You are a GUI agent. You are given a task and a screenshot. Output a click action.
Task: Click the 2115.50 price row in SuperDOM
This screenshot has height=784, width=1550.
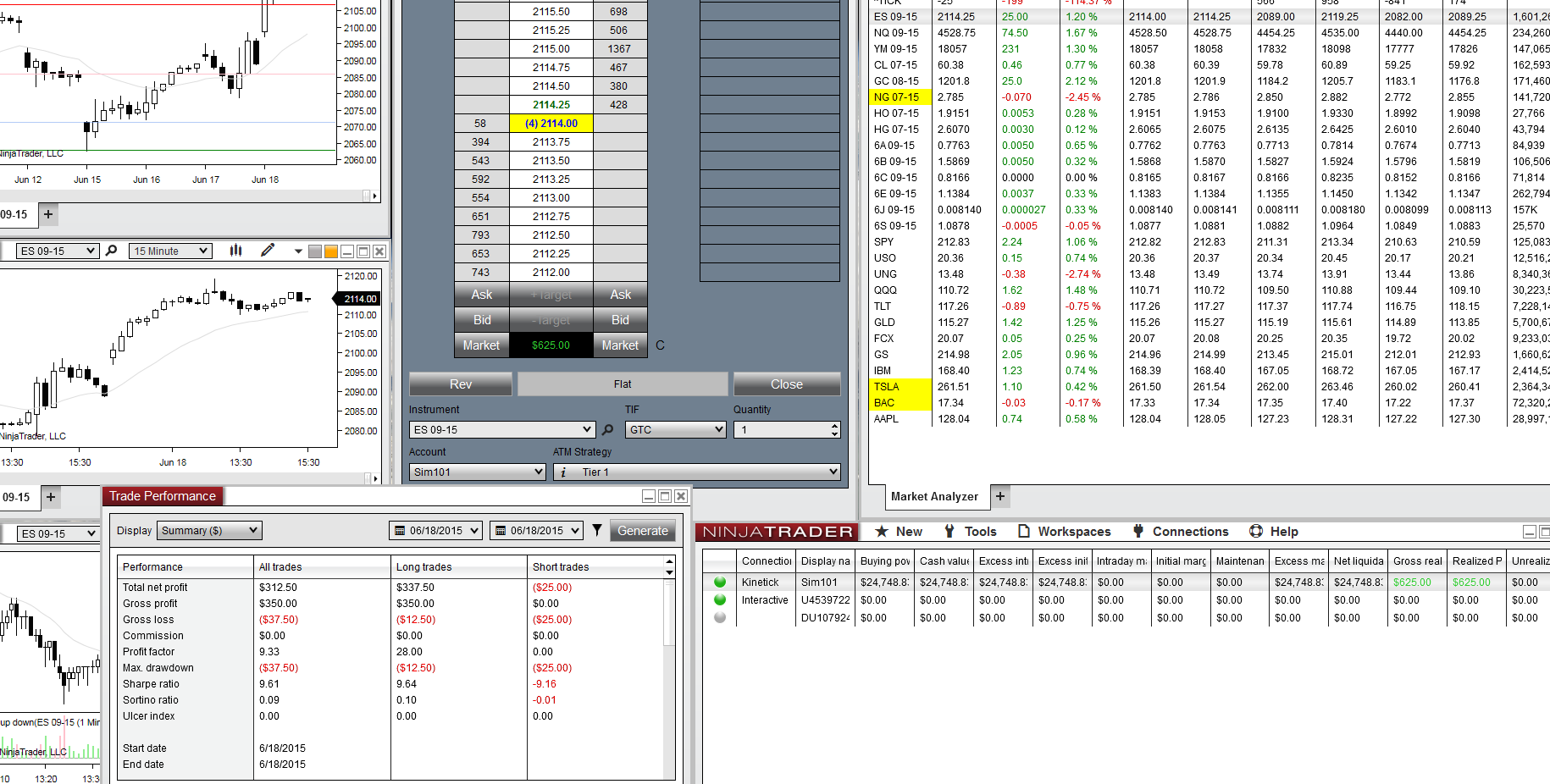[551, 12]
